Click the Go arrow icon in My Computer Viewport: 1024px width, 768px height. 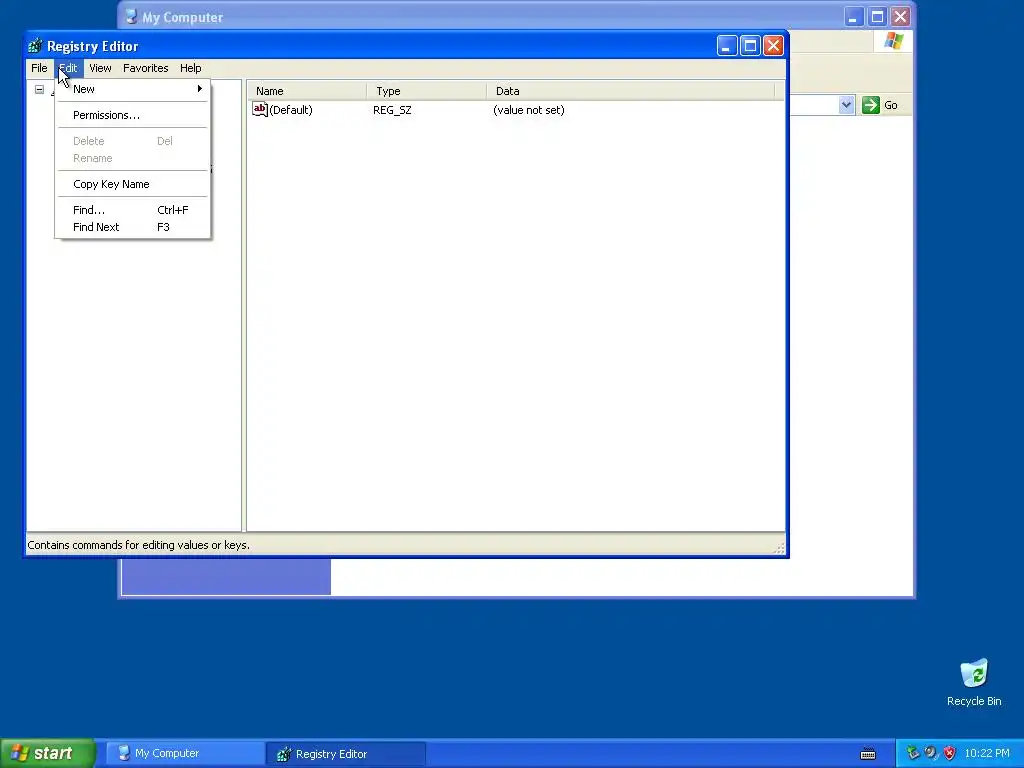tap(871, 105)
